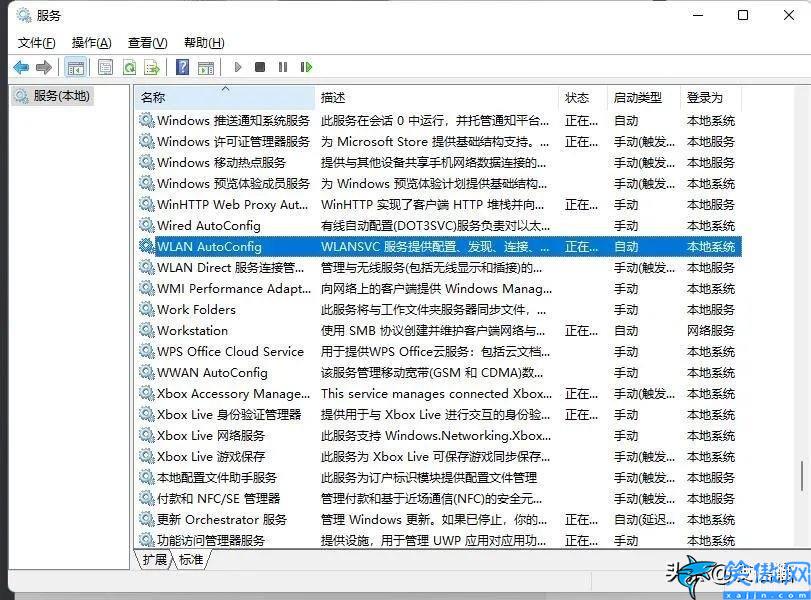Click the Forward arrow toolbar icon
The width and height of the screenshot is (811, 600).
pyautogui.click(x=44, y=67)
